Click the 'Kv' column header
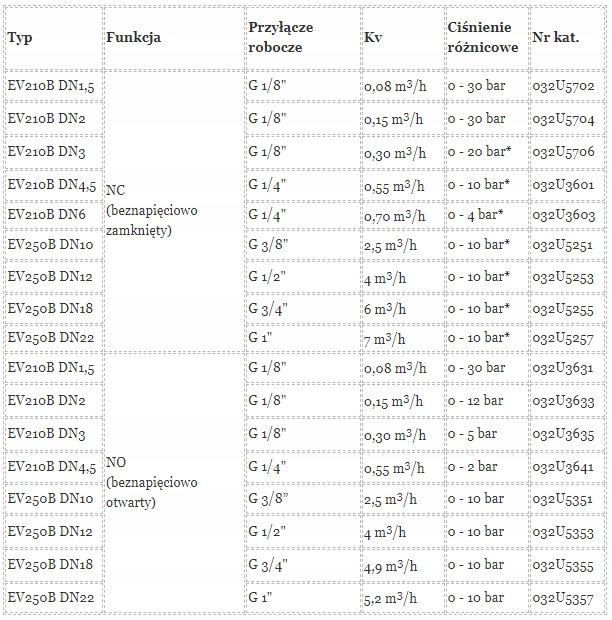612x620 pixels. [373, 37]
